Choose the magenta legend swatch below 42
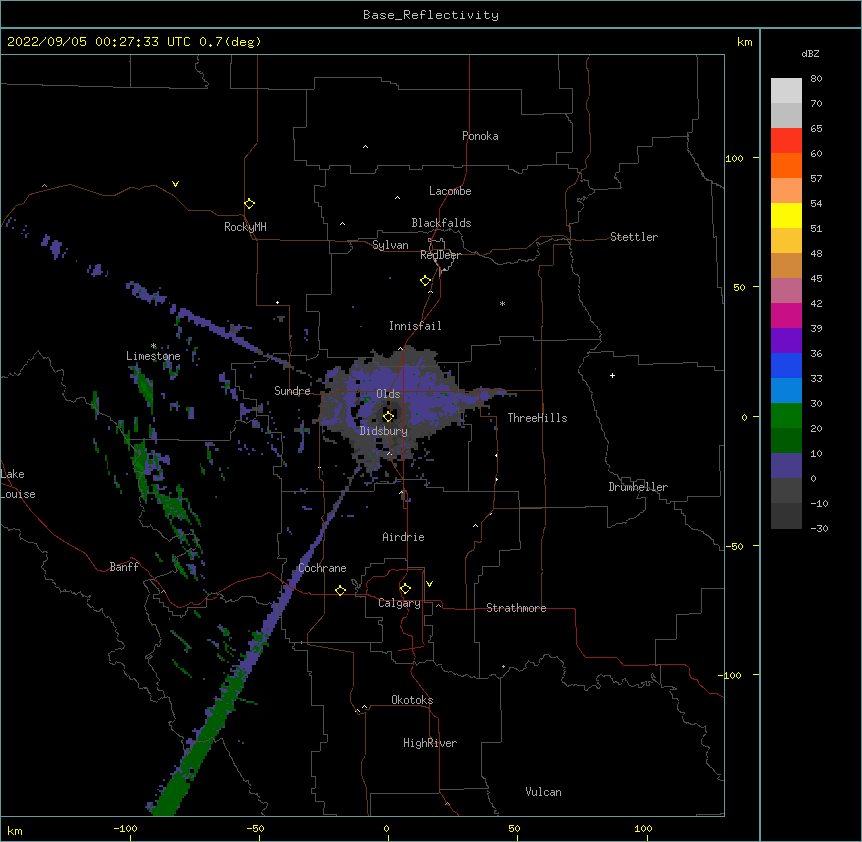The width and height of the screenshot is (862, 842). [786, 315]
